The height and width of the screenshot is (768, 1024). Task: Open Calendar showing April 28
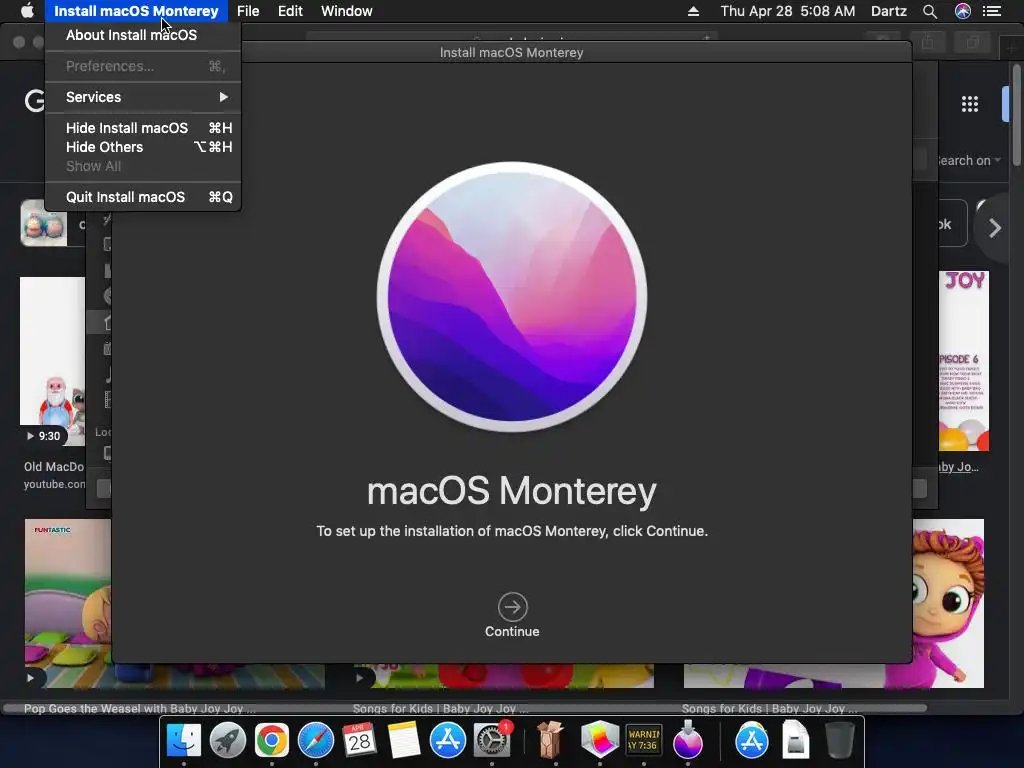tap(359, 741)
